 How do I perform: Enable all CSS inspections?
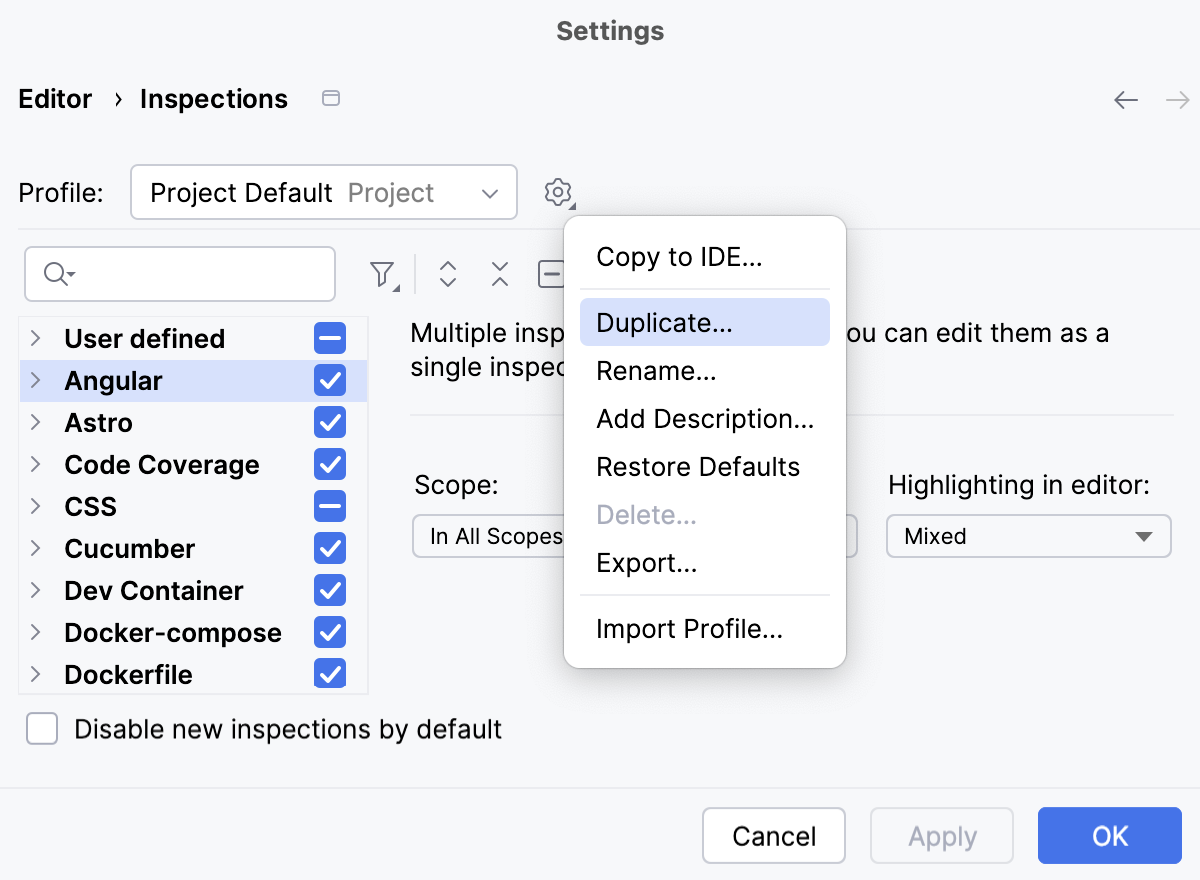[330, 506]
